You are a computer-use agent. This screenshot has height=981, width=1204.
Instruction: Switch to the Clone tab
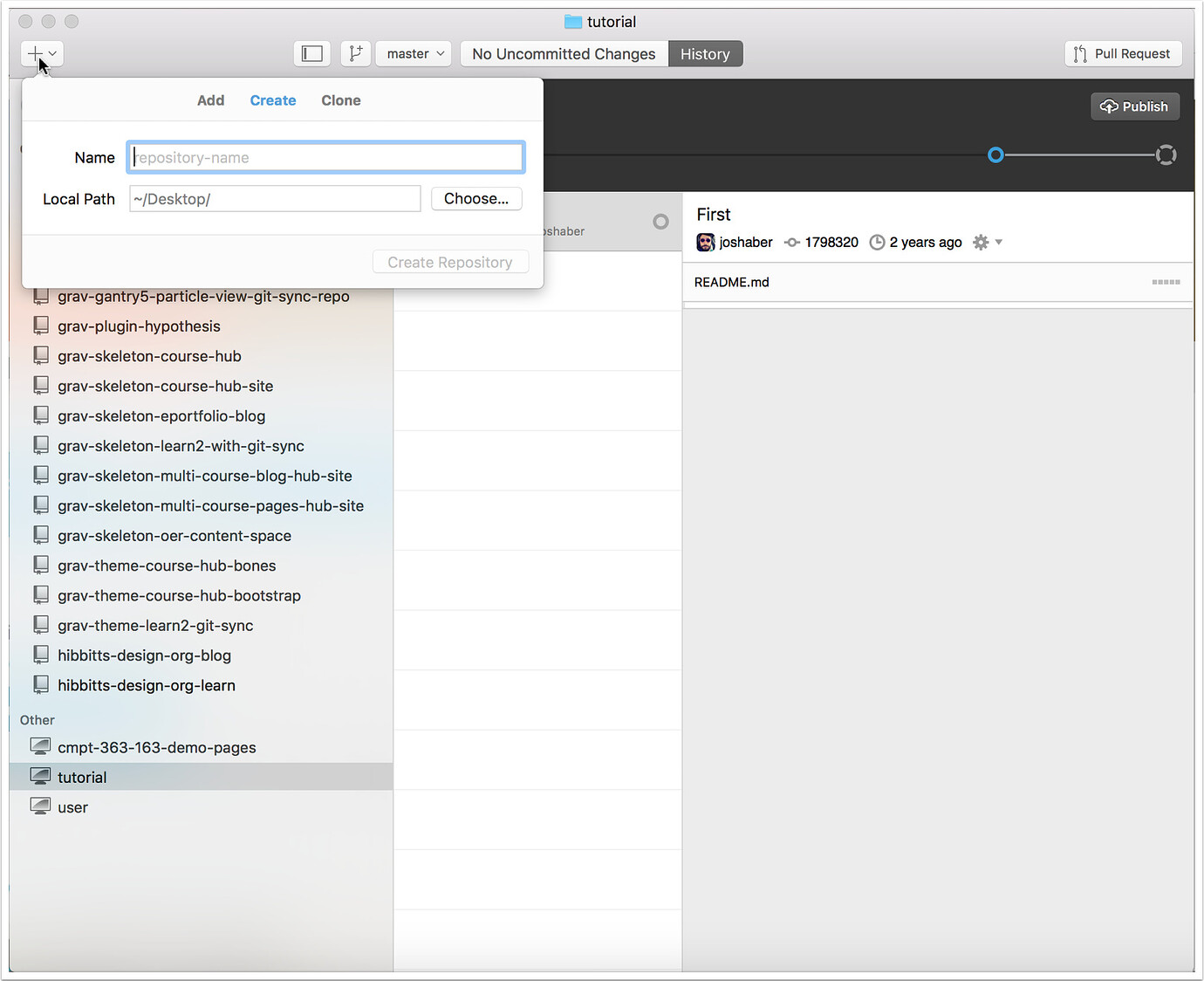(x=340, y=99)
